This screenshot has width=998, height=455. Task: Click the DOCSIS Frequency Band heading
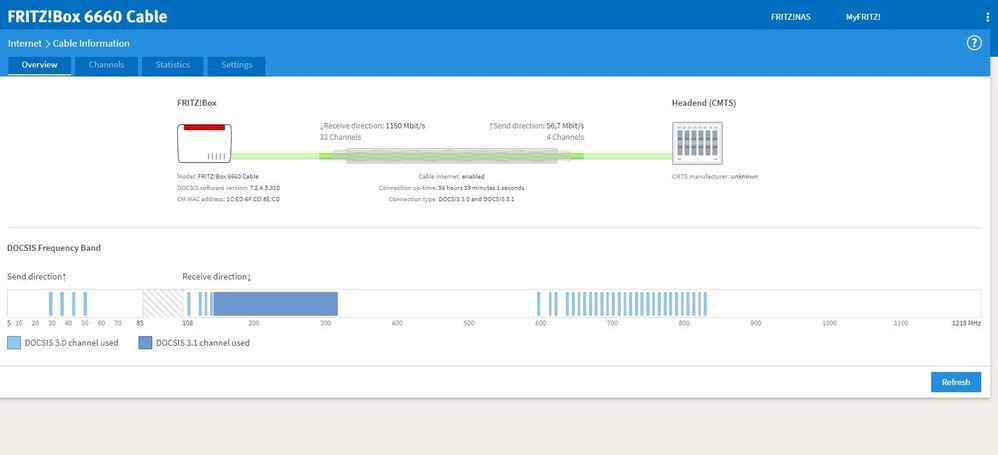(x=54, y=248)
